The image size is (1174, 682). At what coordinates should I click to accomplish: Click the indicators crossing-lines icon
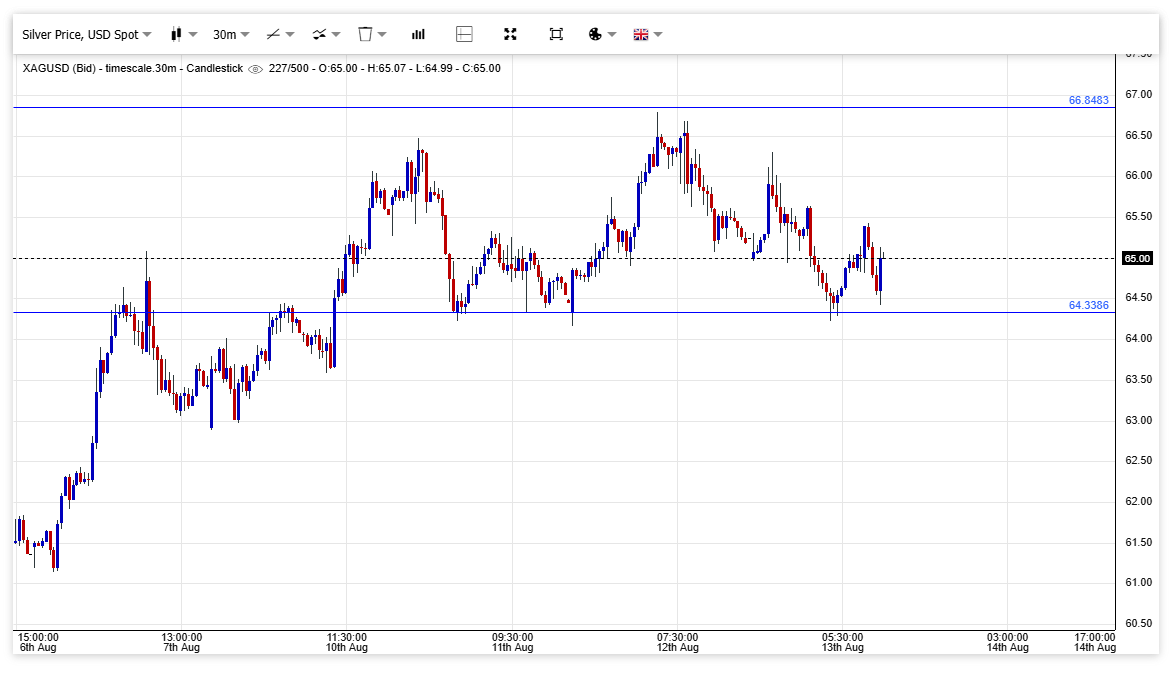coord(320,34)
